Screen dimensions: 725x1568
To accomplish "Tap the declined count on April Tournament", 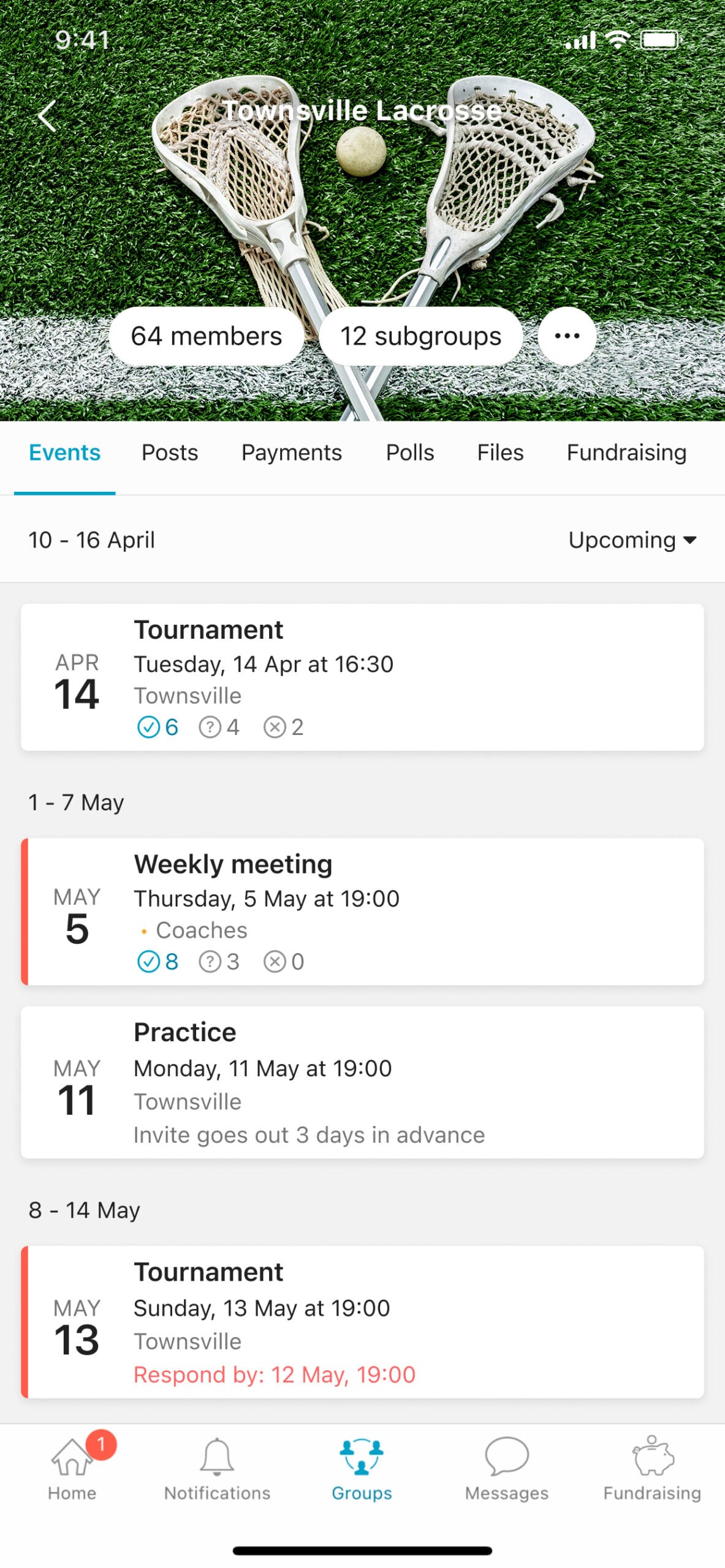I will click(x=284, y=727).
